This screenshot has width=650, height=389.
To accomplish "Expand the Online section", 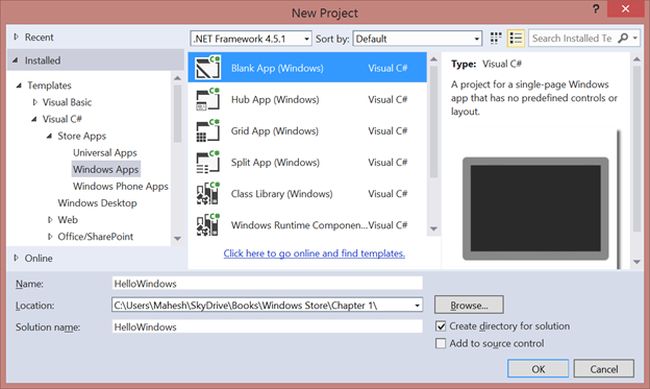I will coord(16,258).
